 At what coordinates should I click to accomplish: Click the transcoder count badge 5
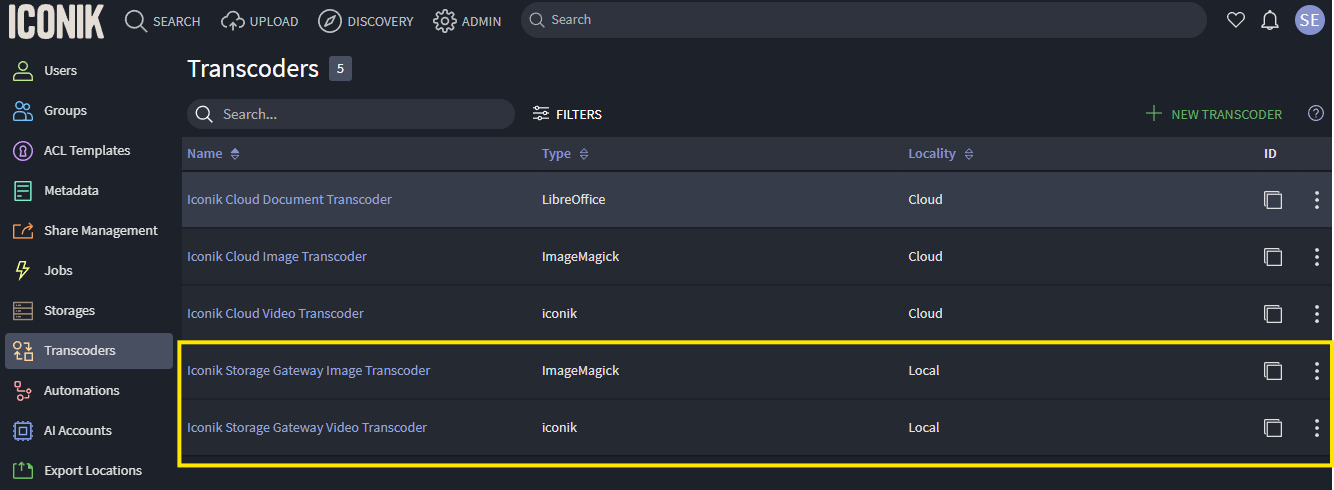coord(340,69)
